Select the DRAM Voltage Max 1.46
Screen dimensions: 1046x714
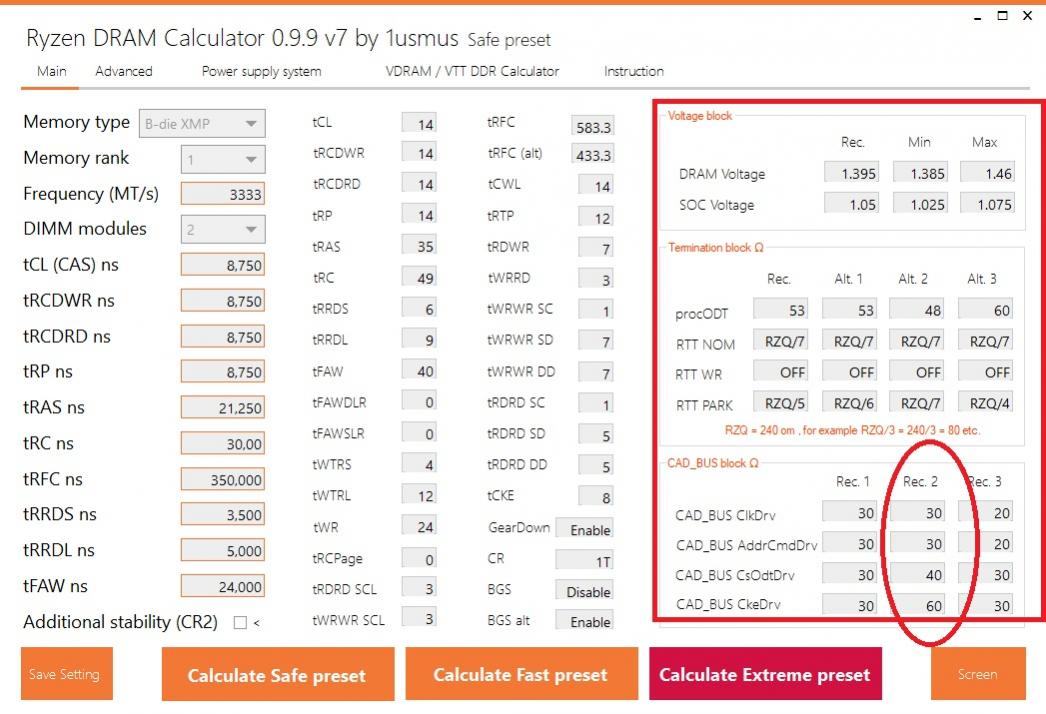pyautogui.click(x=987, y=173)
